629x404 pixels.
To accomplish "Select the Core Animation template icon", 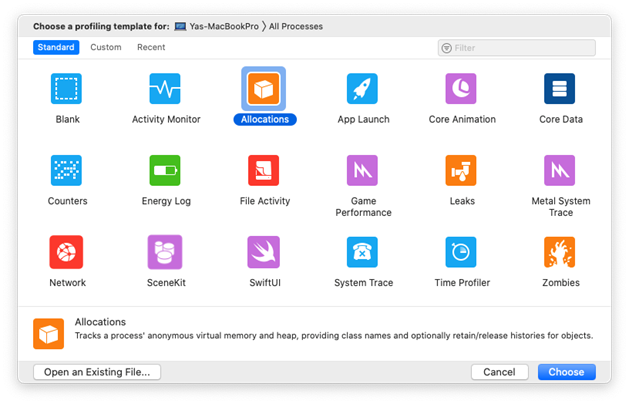I will pyautogui.click(x=461, y=89).
